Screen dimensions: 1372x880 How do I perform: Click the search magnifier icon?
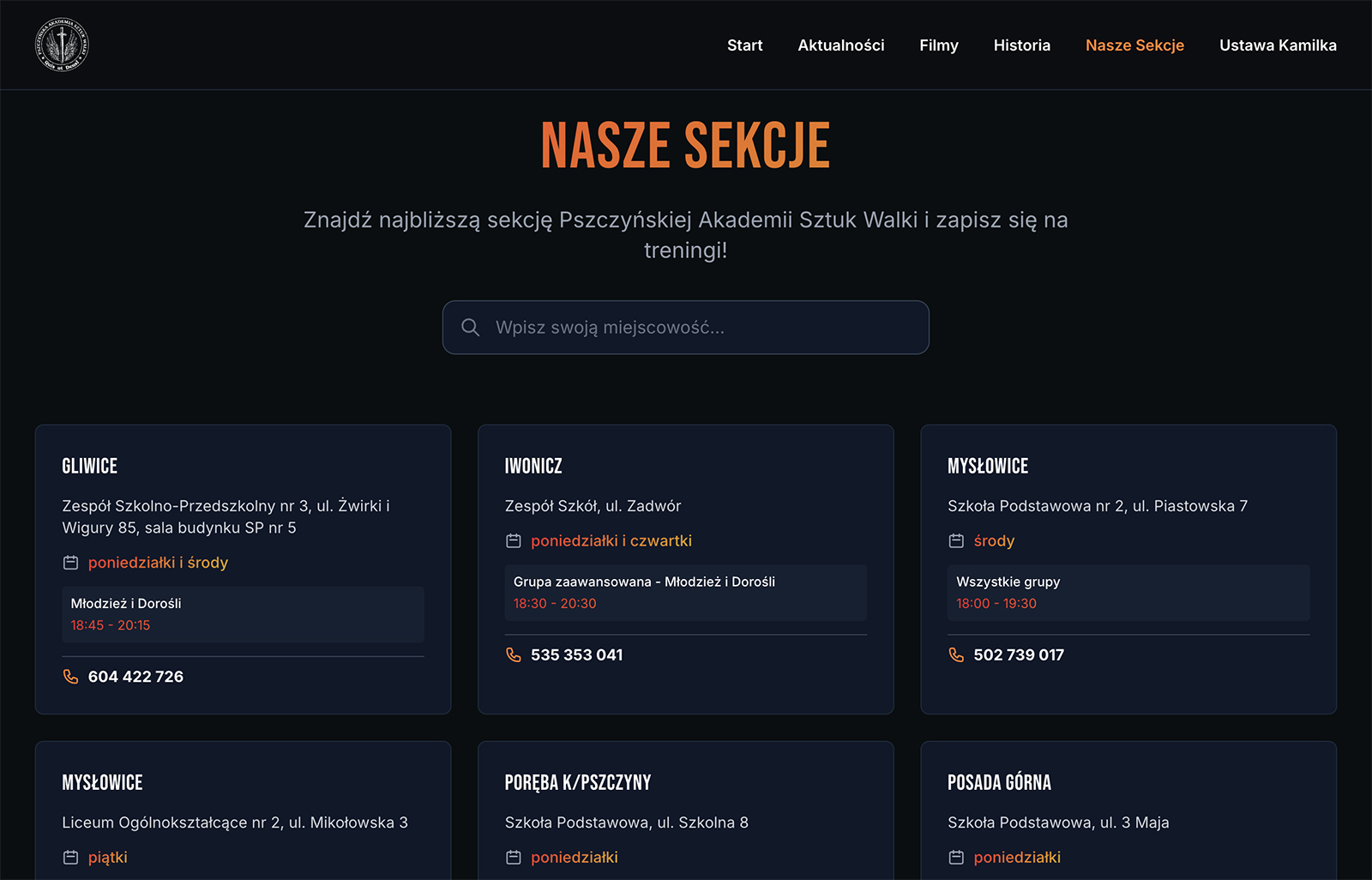pyautogui.click(x=470, y=328)
